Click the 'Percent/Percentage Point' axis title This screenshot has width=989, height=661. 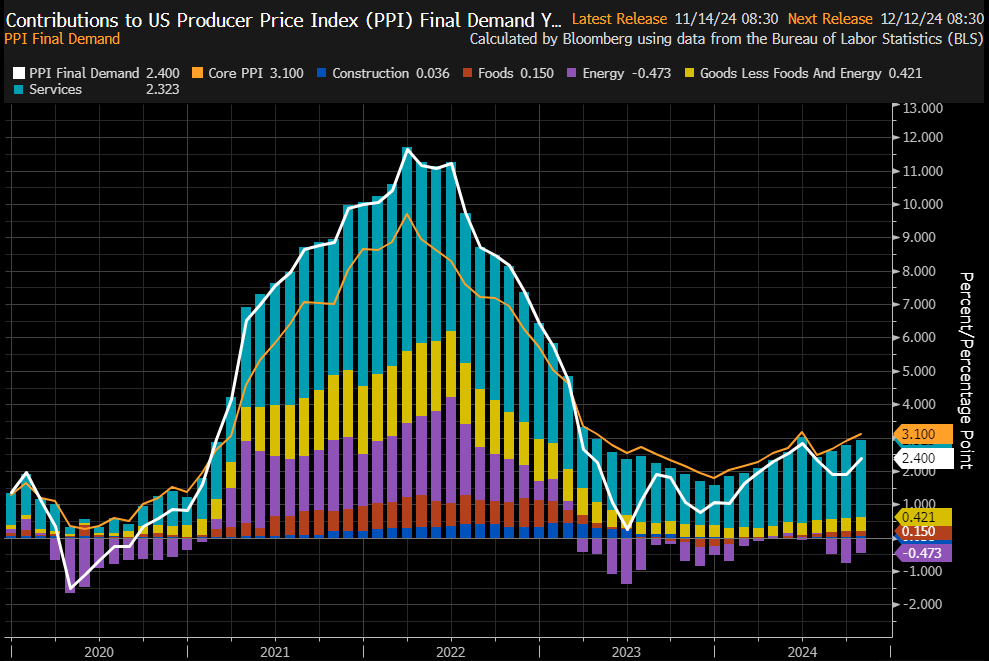(966, 371)
